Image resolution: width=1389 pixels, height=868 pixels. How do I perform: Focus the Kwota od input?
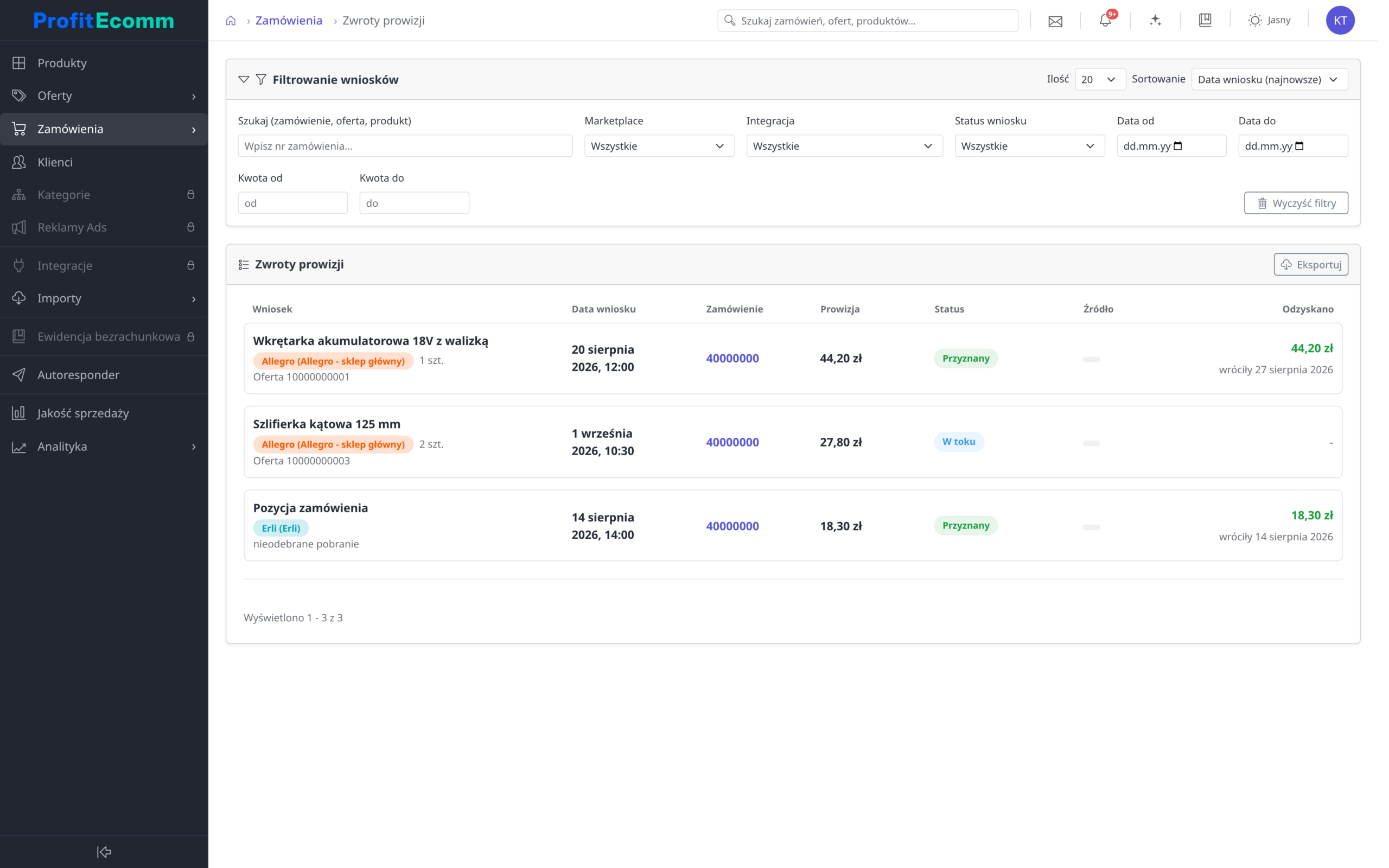[x=293, y=203]
